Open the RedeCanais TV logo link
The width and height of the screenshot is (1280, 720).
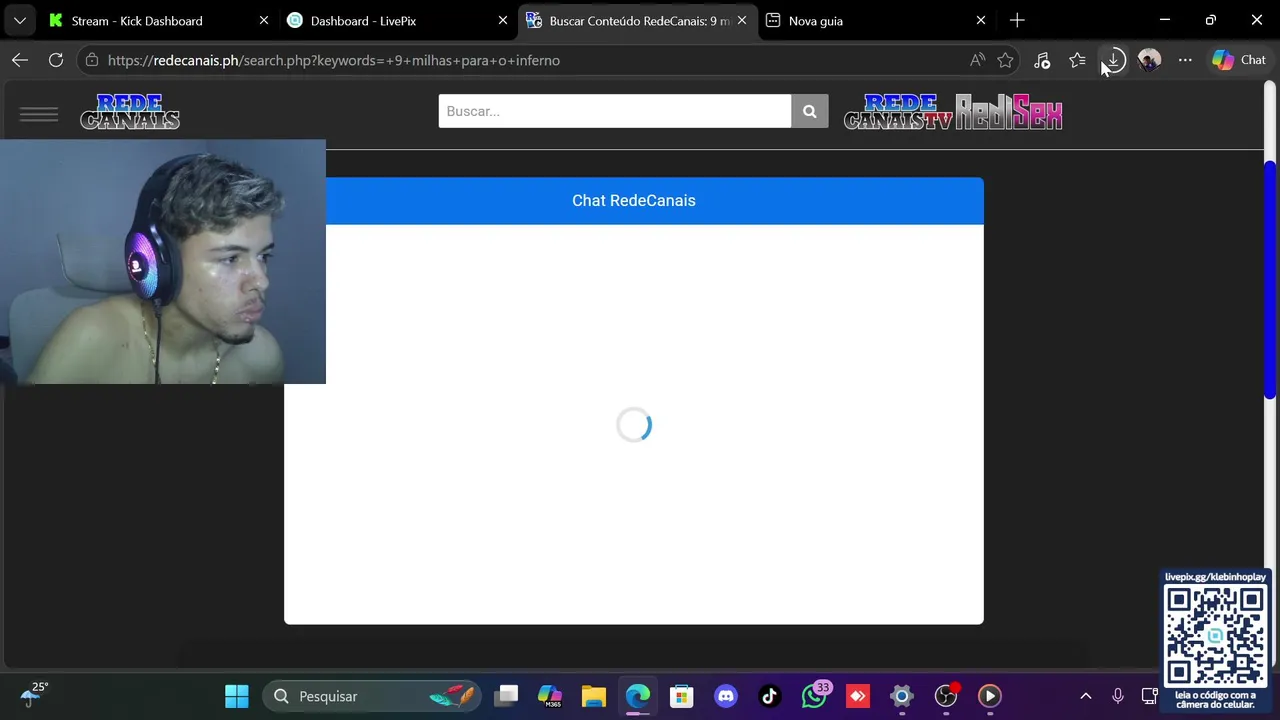point(898,112)
